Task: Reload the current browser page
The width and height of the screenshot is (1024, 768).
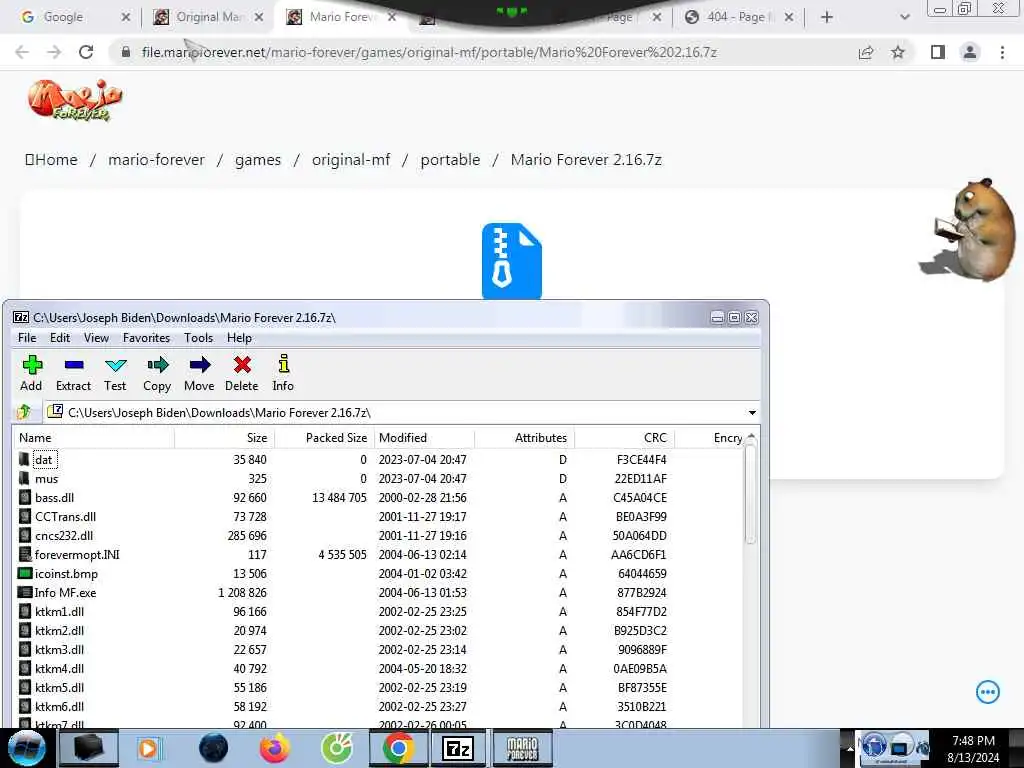Action: [x=86, y=52]
